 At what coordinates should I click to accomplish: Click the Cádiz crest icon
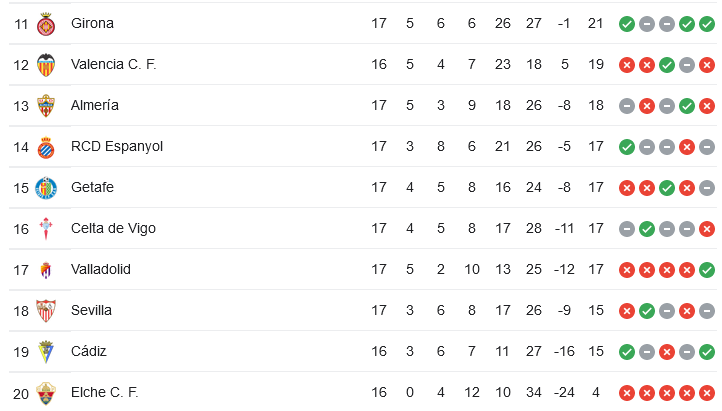click(x=46, y=352)
